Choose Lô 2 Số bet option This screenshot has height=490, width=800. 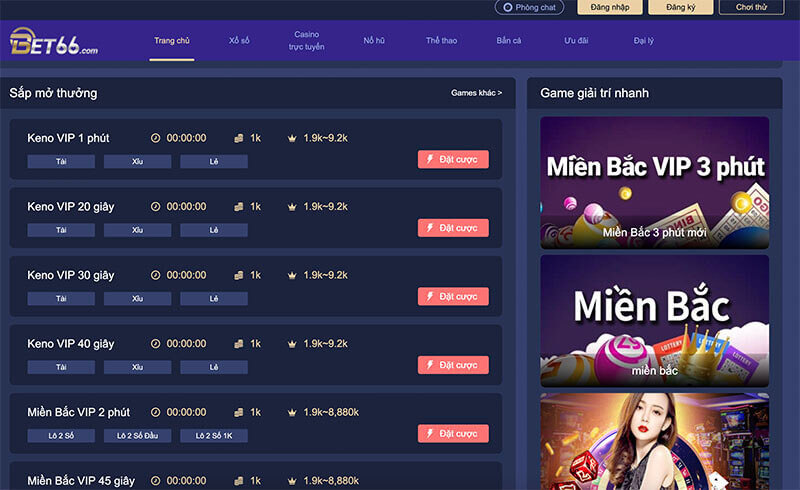pos(61,435)
